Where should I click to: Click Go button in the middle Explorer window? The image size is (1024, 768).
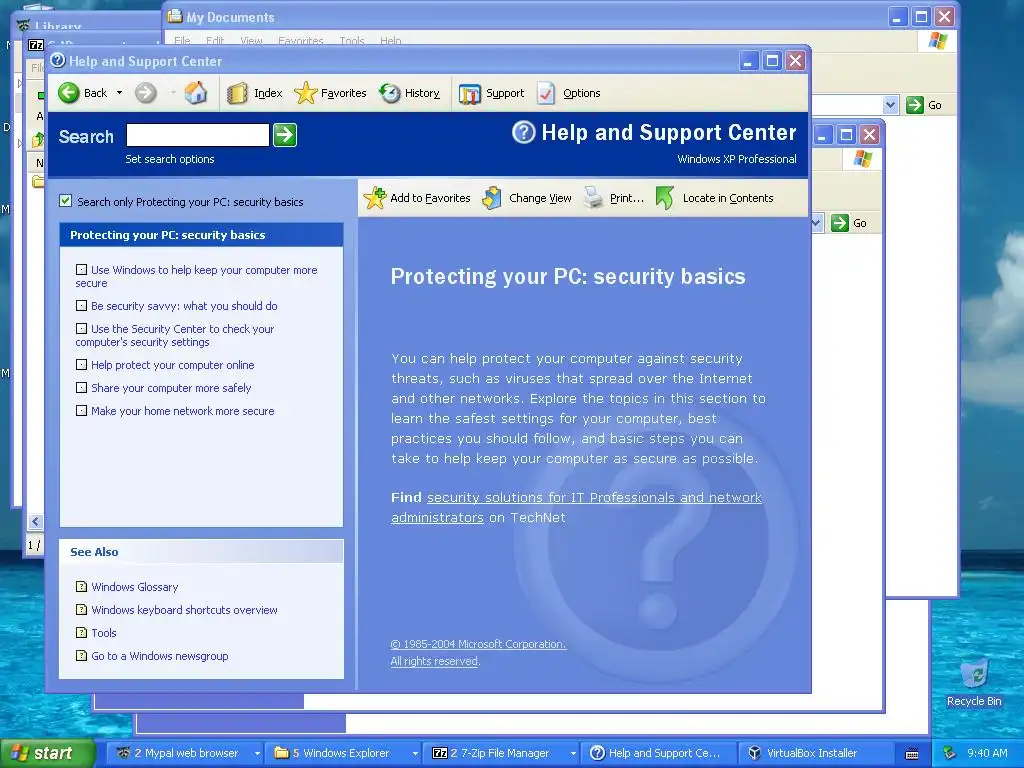pos(850,223)
